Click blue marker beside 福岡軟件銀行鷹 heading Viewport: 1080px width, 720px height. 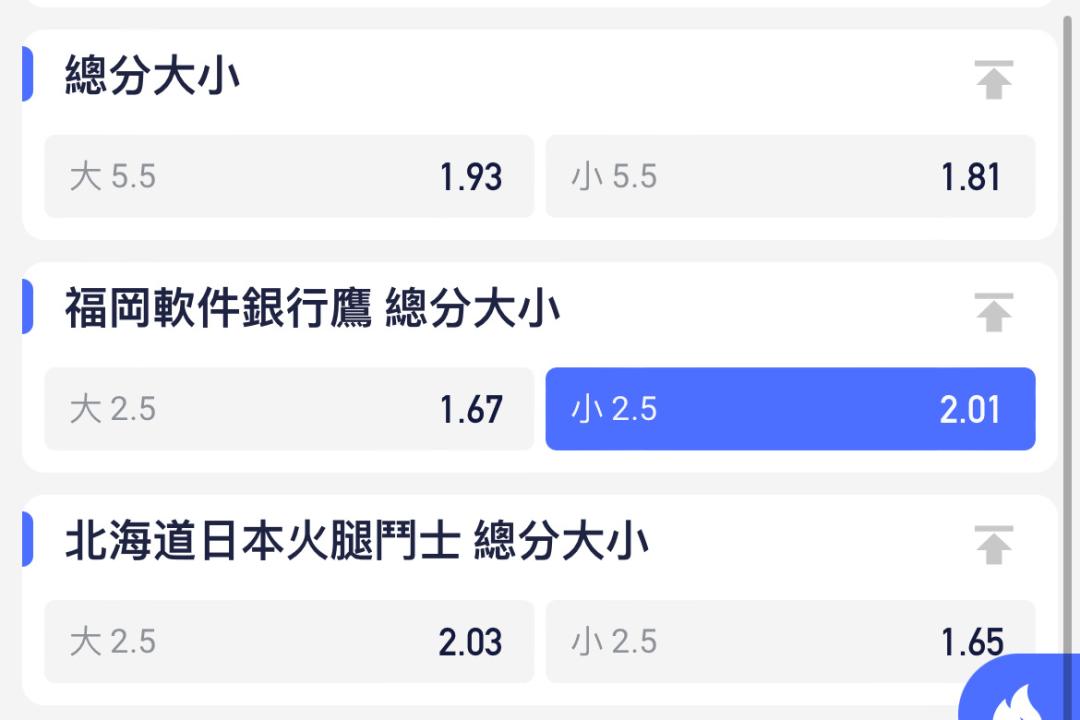click(28, 307)
